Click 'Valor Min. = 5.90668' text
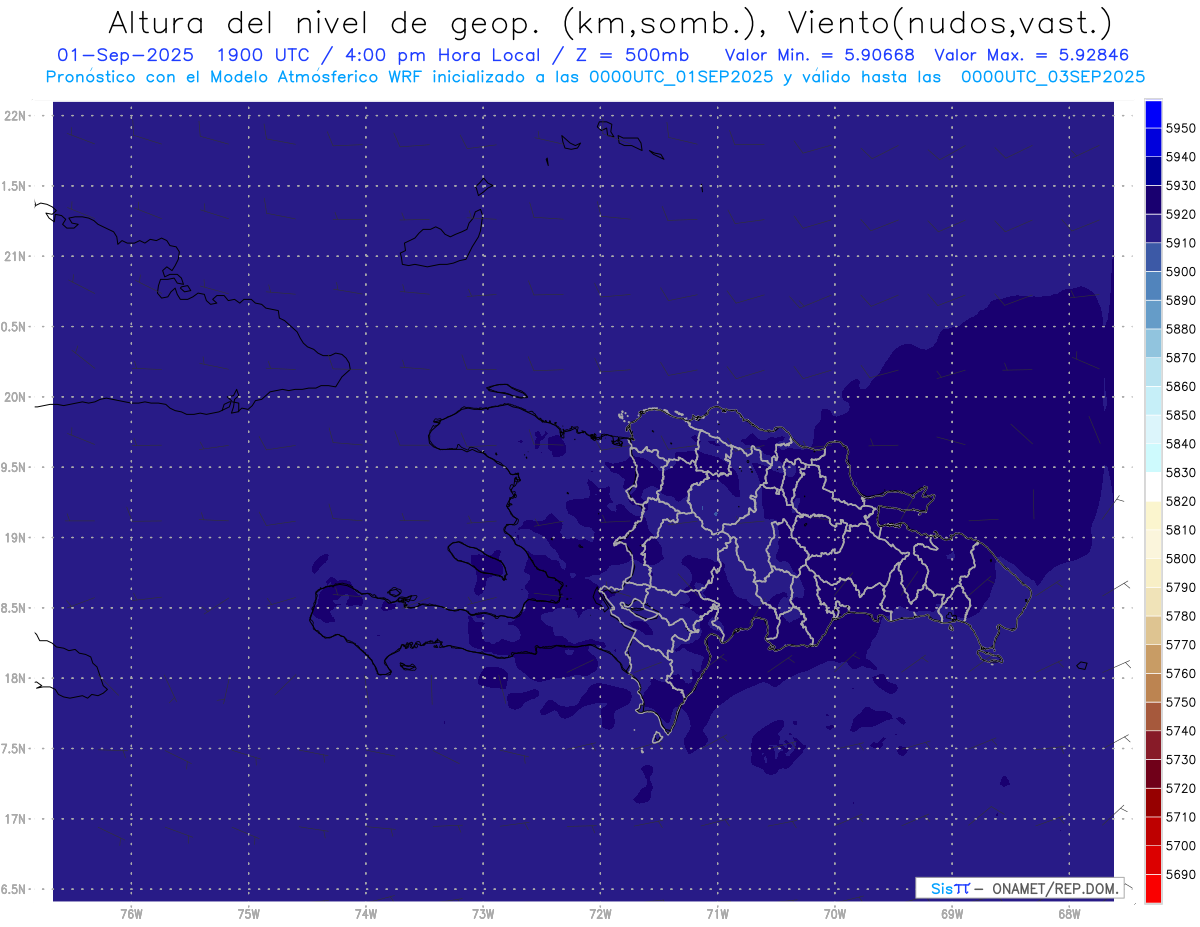1200x927 pixels. pos(820,55)
